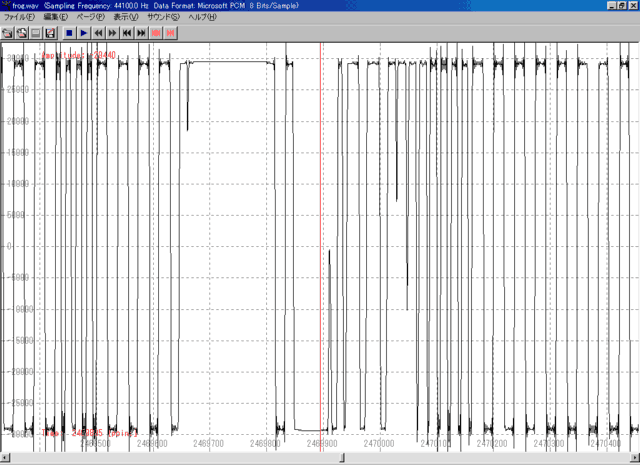This screenshot has height=465, width=640.
Task: Open the ファイル(F) menu
Action: [20, 18]
